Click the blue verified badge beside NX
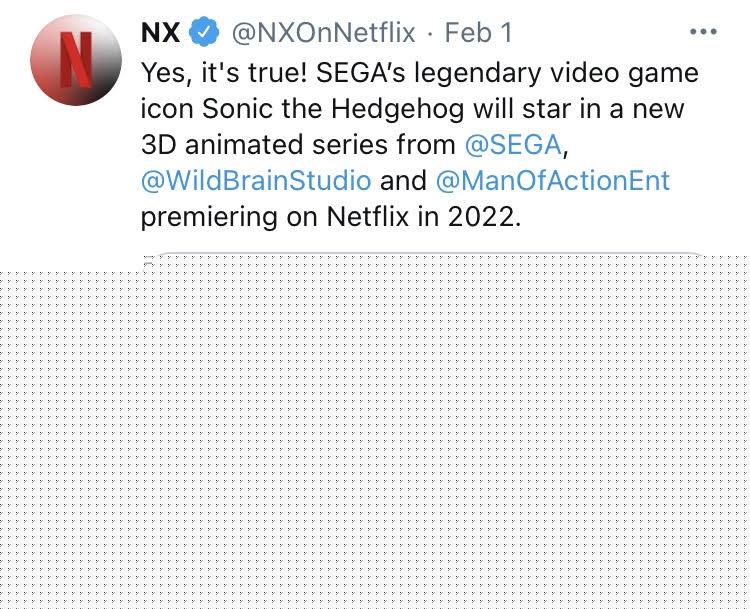This screenshot has width=750, height=609. pyautogui.click(x=204, y=32)
